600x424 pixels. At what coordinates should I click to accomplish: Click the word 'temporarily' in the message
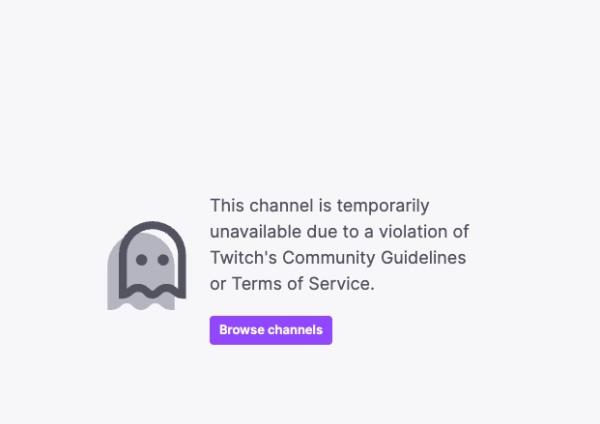tap(383, 207)
